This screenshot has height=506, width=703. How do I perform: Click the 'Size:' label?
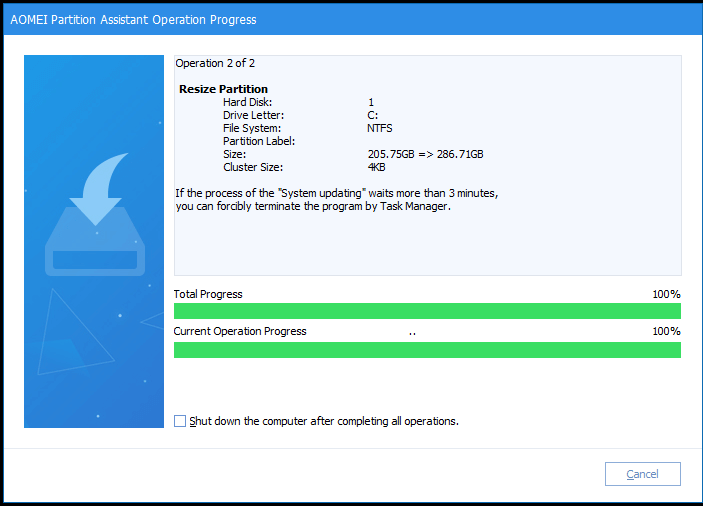[234, 154]
